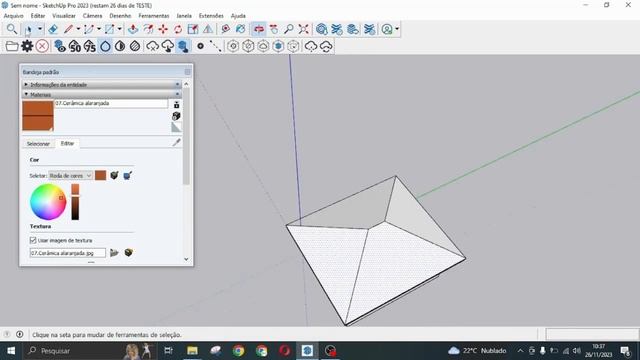Open the Select tool dropdown arrow
This screenshot has width=640, height=360.
40,29
